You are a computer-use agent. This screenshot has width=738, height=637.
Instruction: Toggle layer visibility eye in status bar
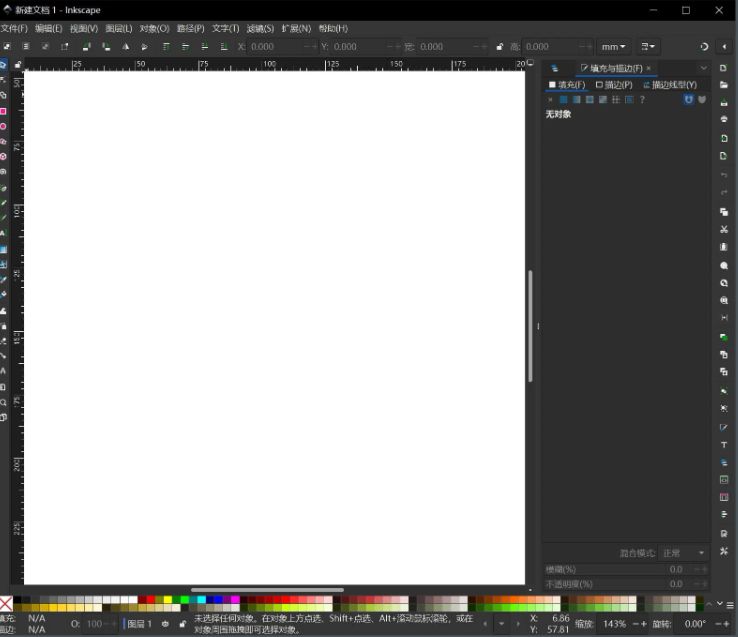pos(166,624)
